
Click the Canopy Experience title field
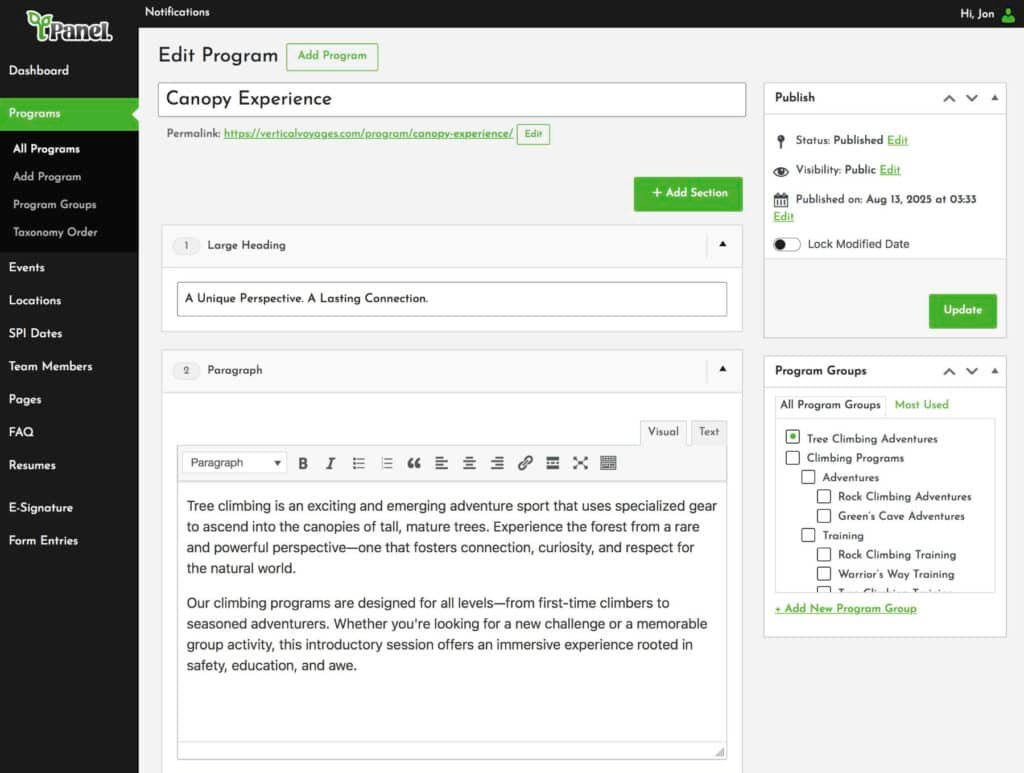452,99
